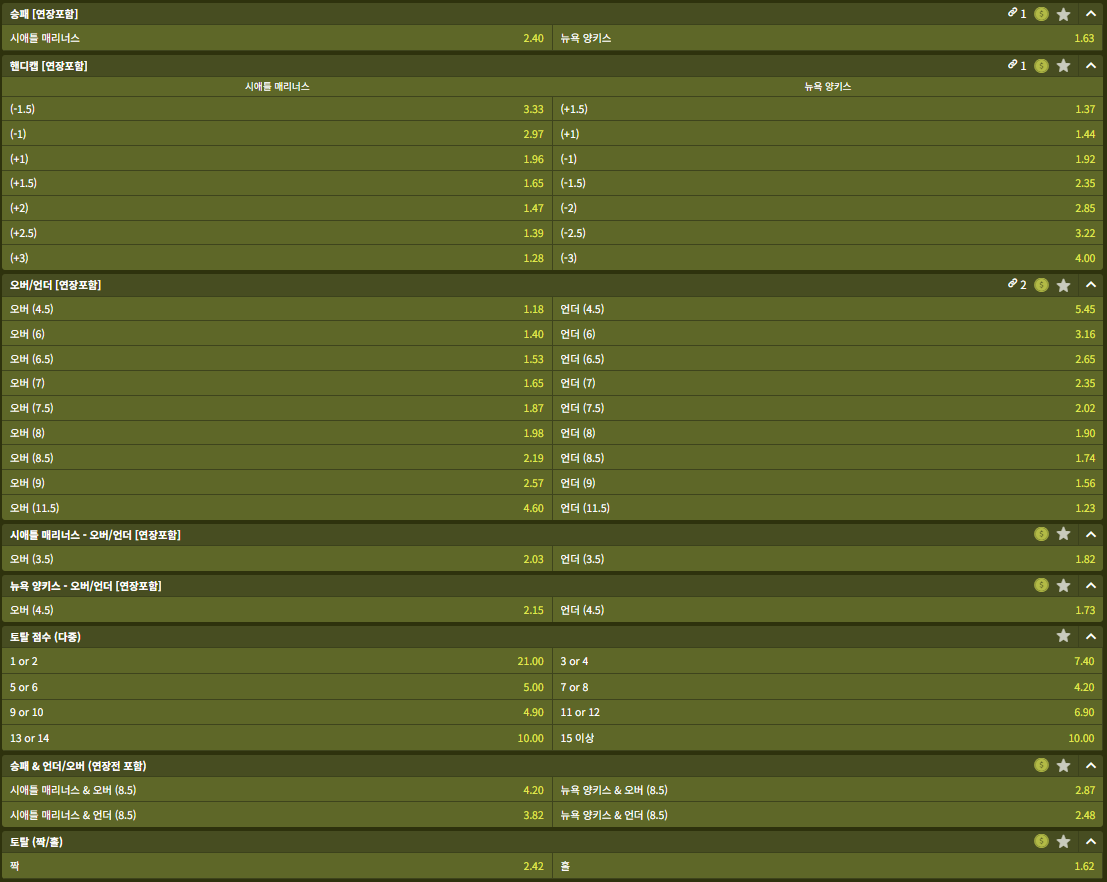
Task: Collapse the 시애틀 매리너스 - 오버/언더 section
Action: coord(1091,535)
